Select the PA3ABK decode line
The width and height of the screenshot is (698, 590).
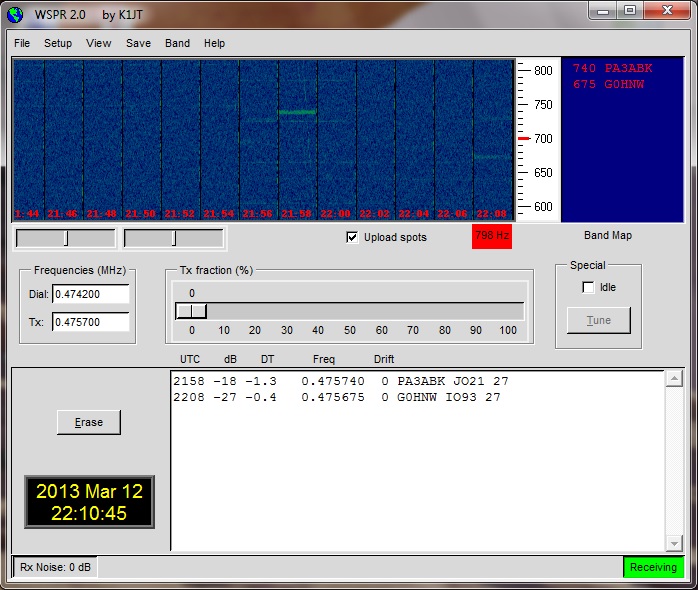pyautogui.click(x=338, y=381)
